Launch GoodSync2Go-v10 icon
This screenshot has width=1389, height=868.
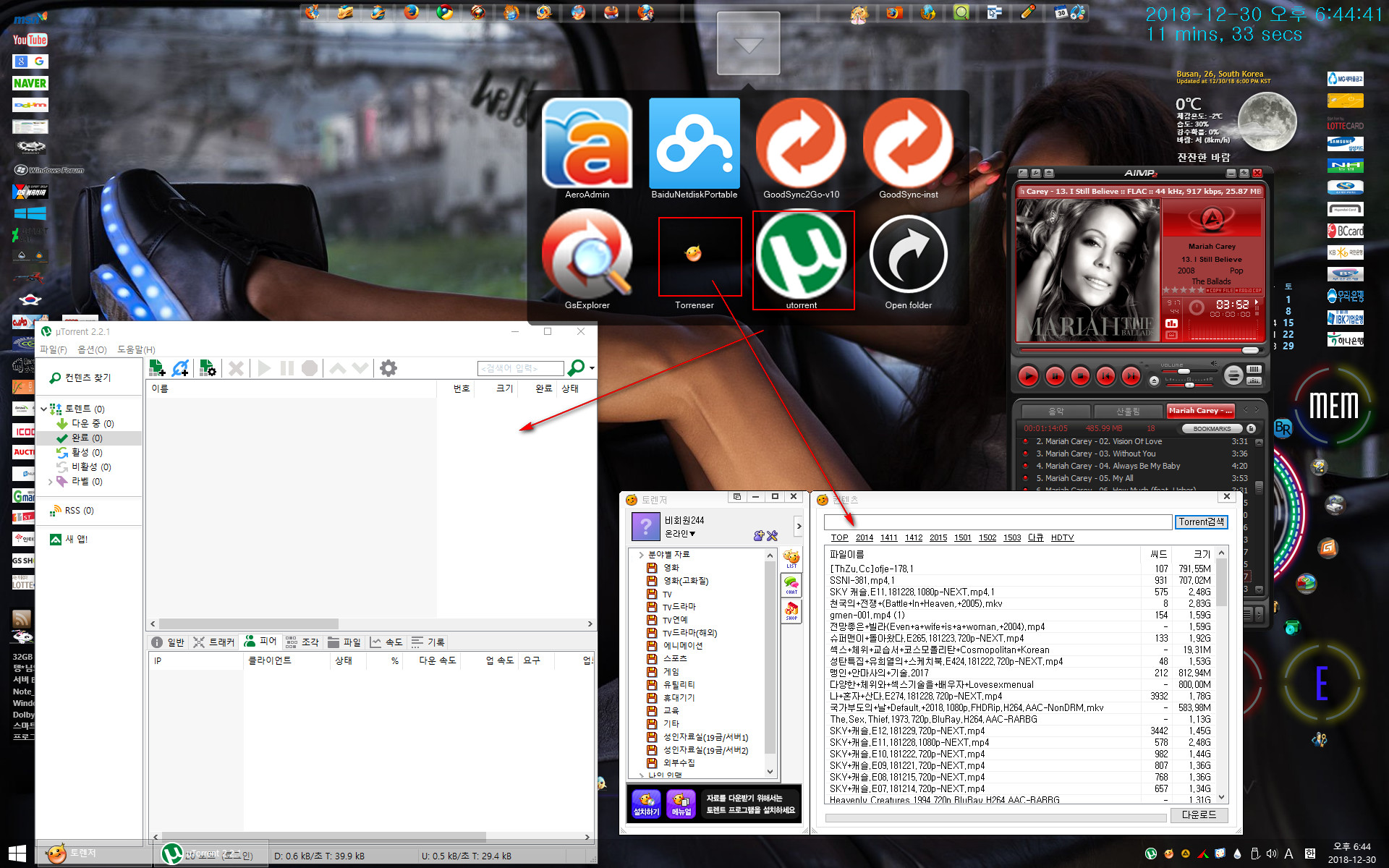coord(802,144)
